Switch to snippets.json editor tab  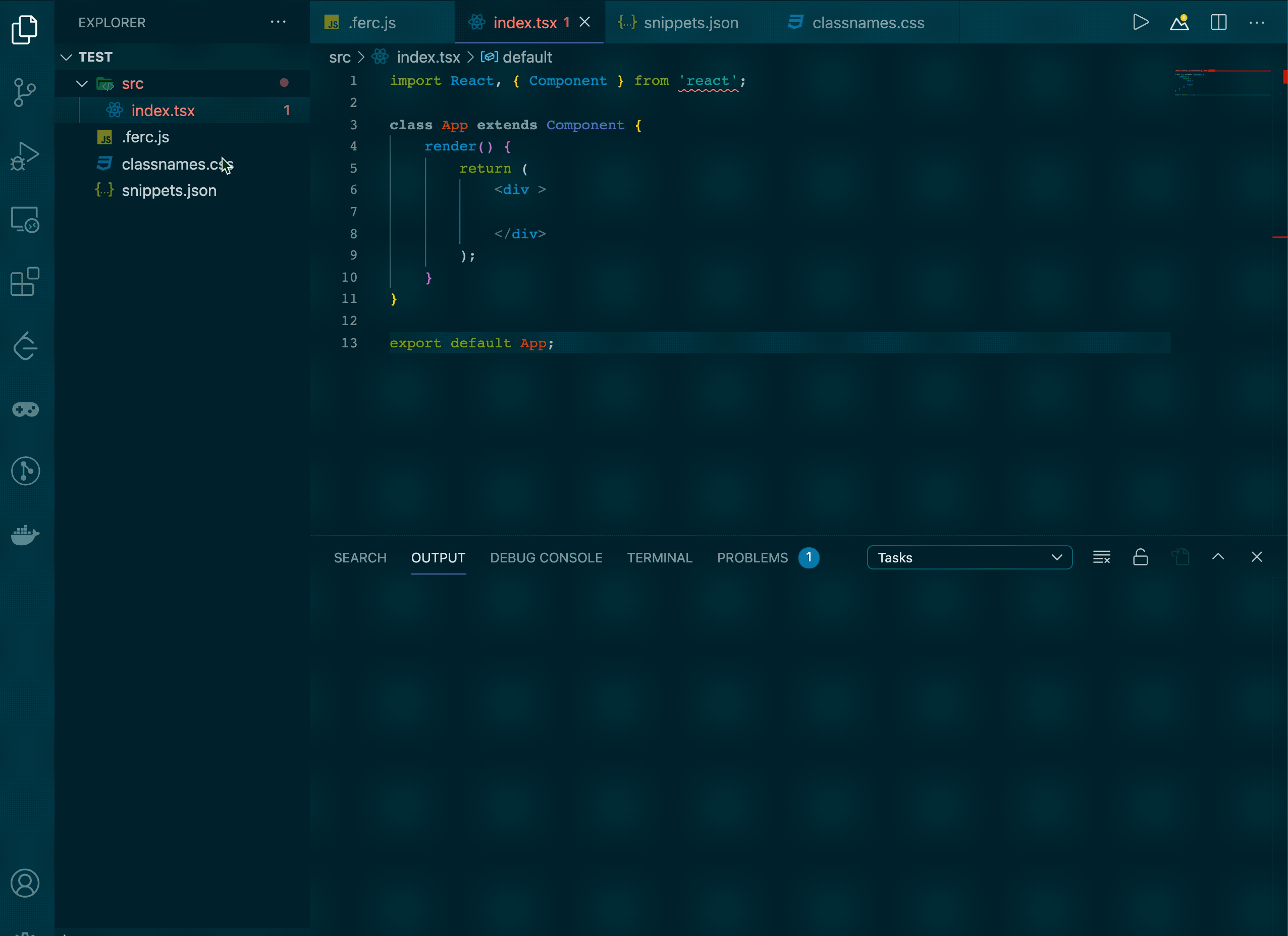pyautogui.click(x=690, y=23)
